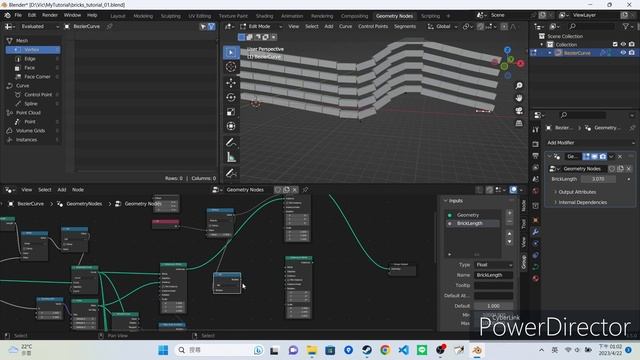Activate the Cursor tool in viewport toolbar
640x360 pixels.
click(x=231, y=67)
